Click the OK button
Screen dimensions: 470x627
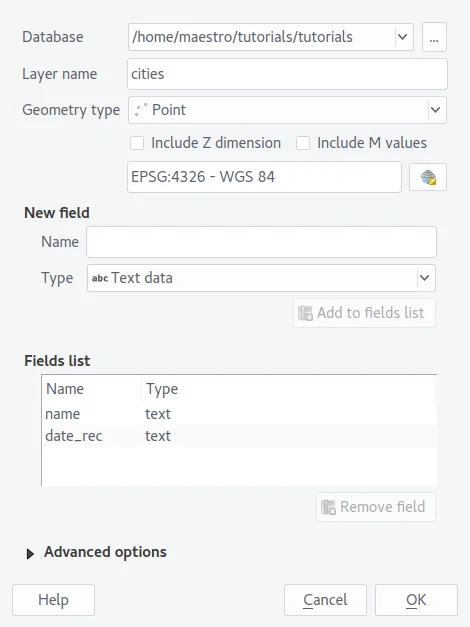[416, 600]
